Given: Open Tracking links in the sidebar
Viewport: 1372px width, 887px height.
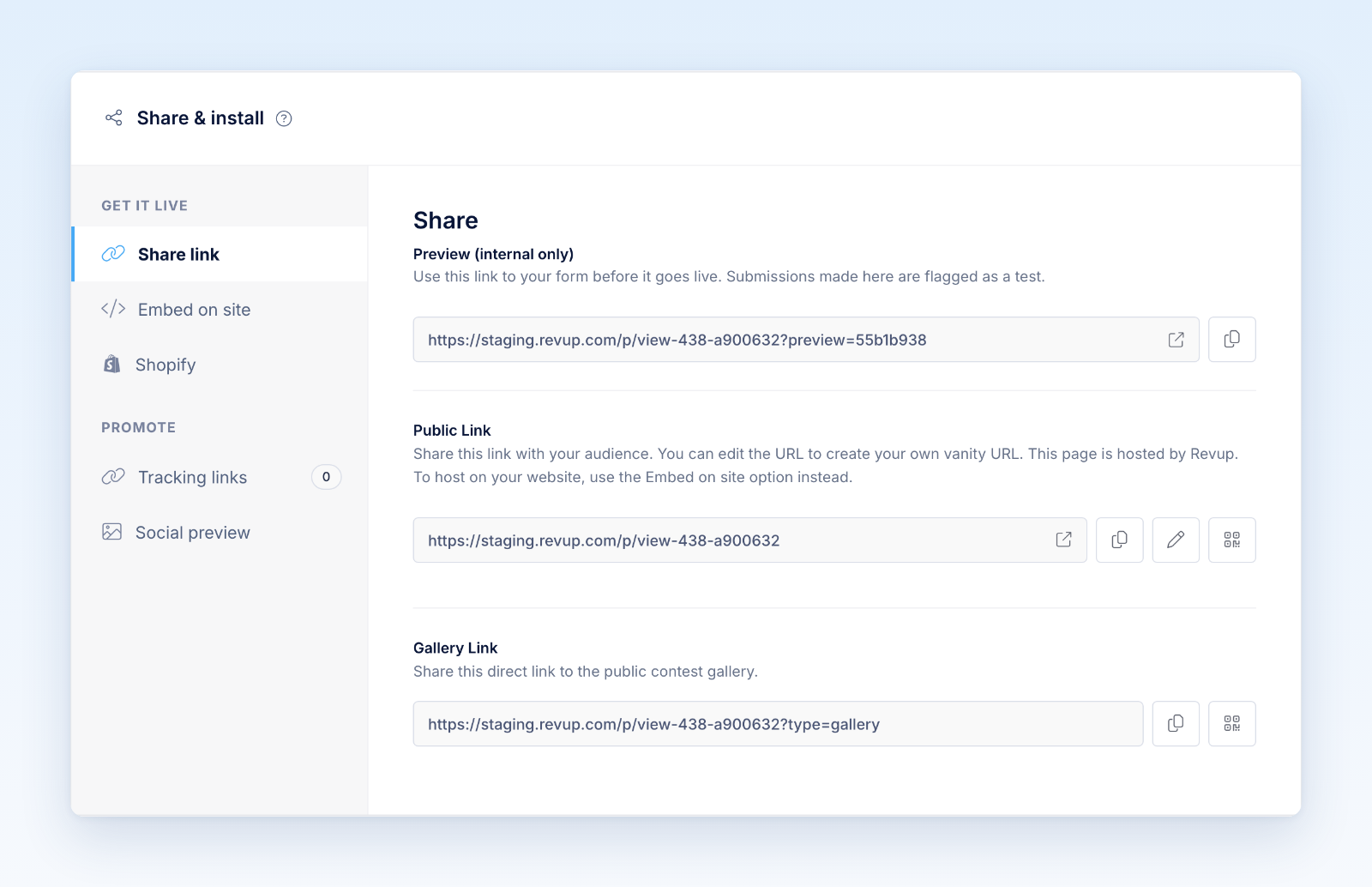Looking at the screenshot, I should [220, 477].
